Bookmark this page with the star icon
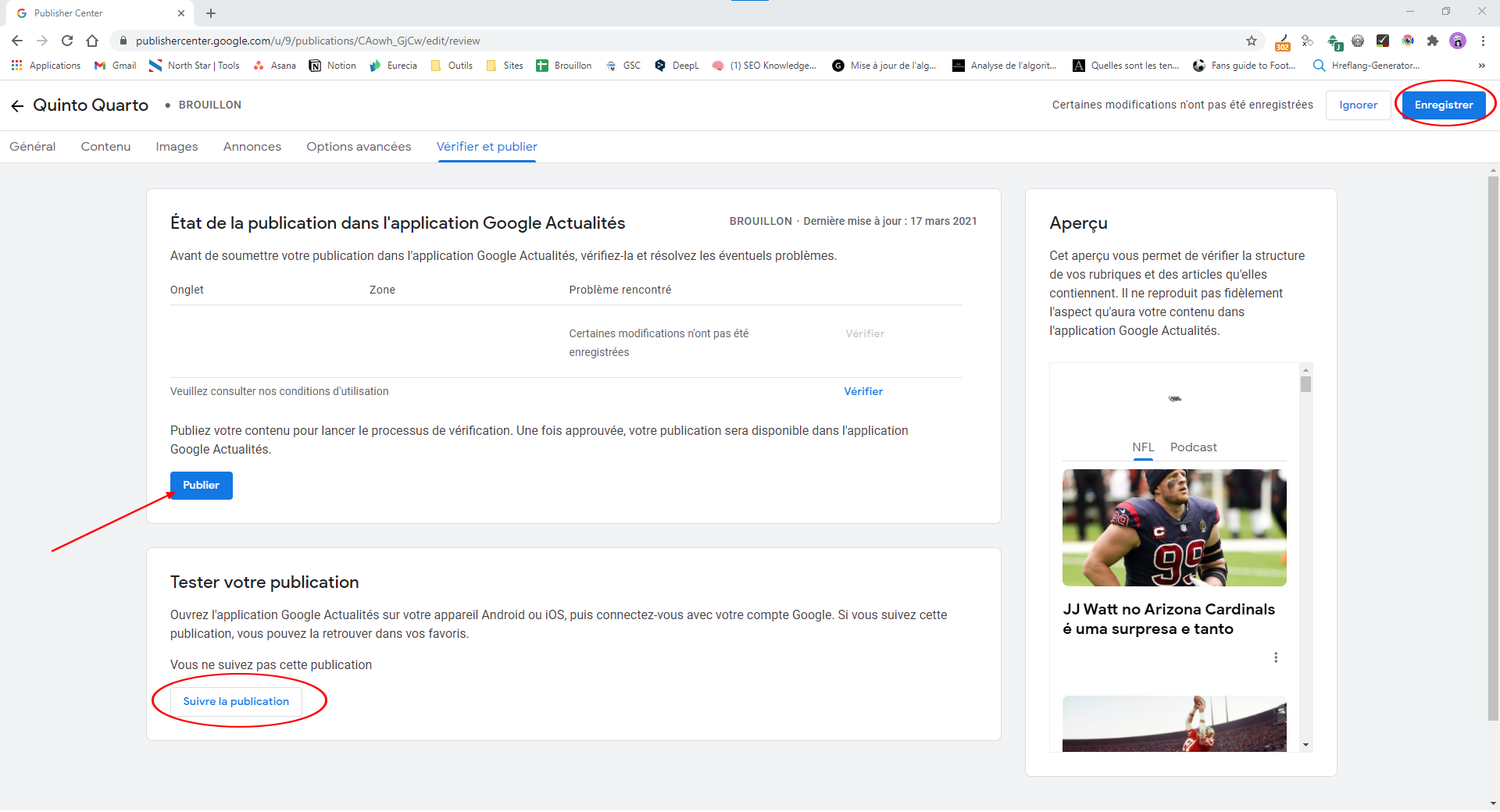The height and width of the screenshot is (812, 1500). click(x=1252, y=41)
